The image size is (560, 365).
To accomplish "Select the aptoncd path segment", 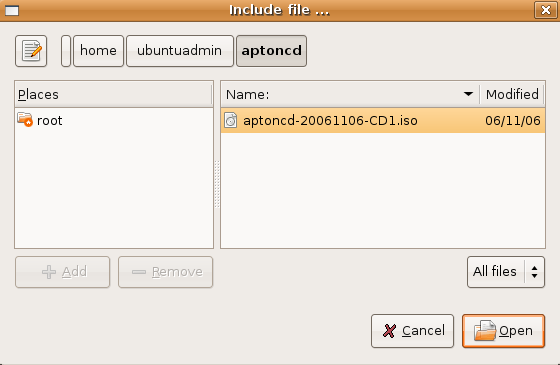I will [271, 51].
